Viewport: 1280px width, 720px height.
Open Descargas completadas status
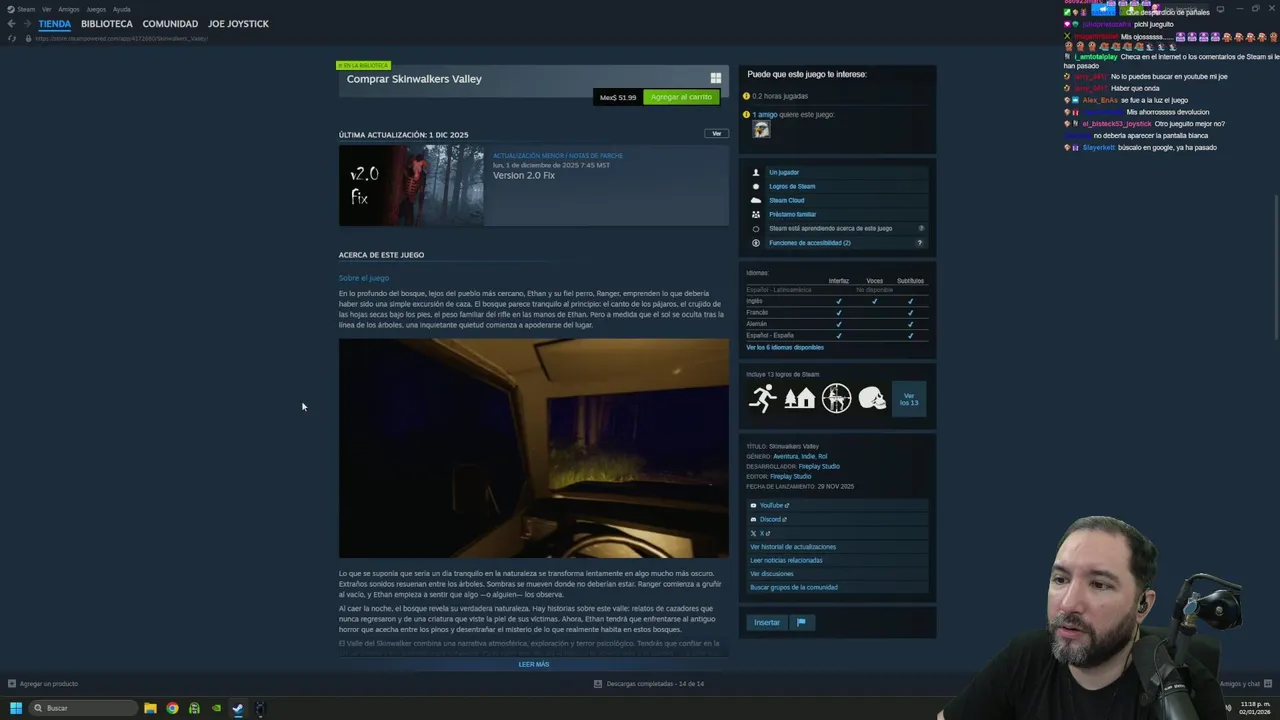pyautogui.click(x=650, y=684)
